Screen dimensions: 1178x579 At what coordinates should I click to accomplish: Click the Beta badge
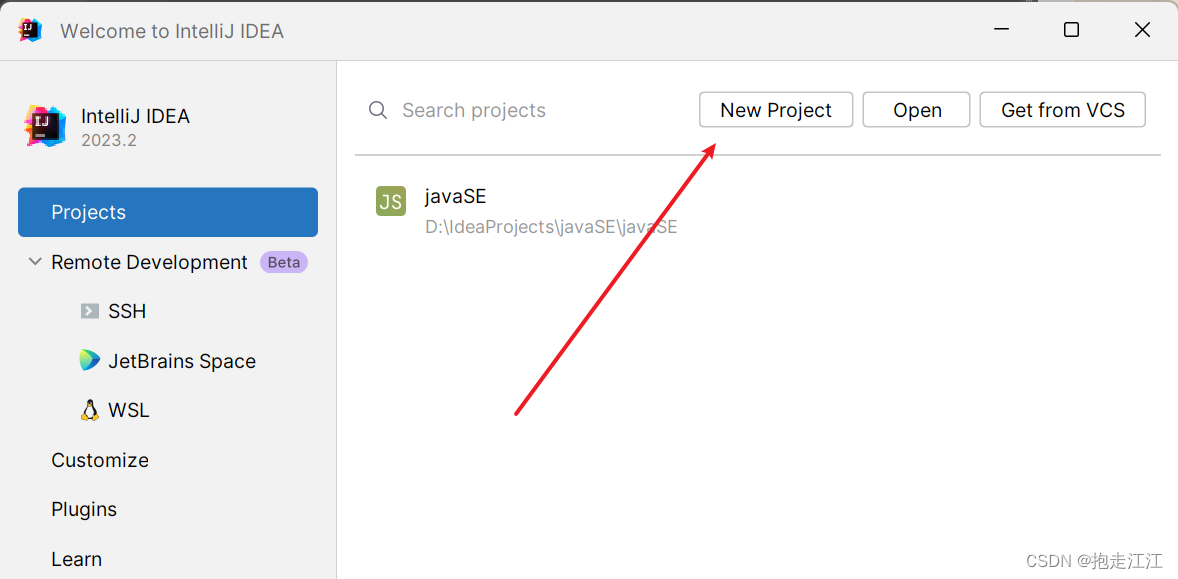click(x=284, y=263)
